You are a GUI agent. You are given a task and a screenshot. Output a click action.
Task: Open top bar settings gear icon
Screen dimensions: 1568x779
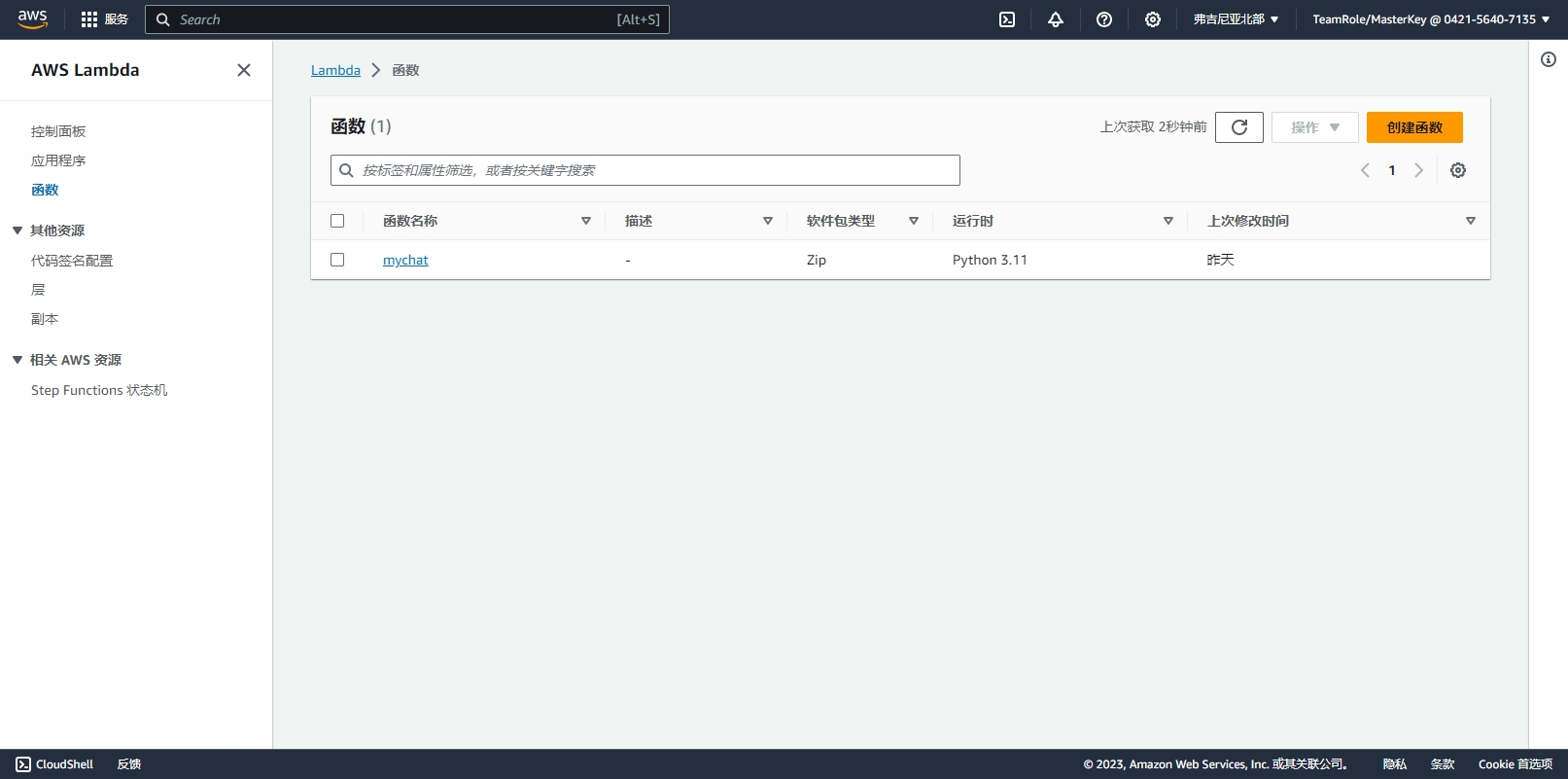click(1153, 19)
